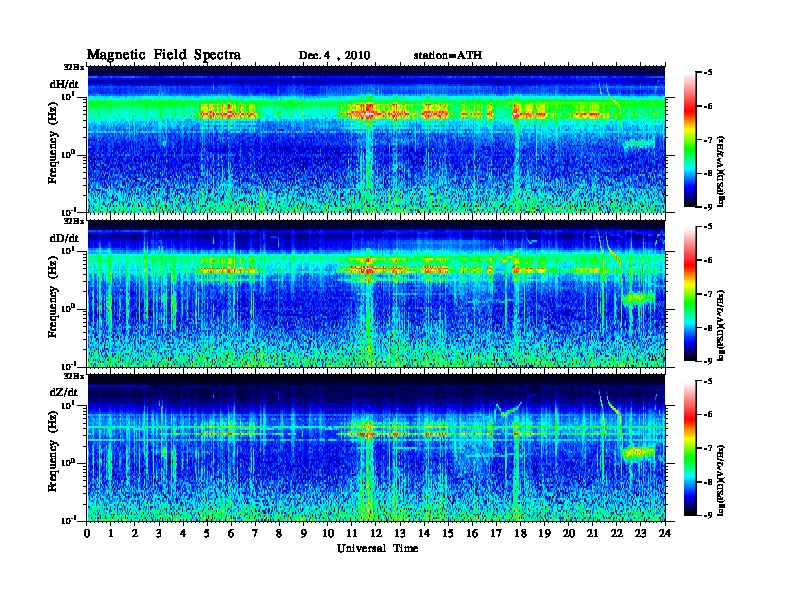Click the "-6" label on the dZ/dt color bar
The height and width of the screenshot is (612, 792).
tap(708, 414)
